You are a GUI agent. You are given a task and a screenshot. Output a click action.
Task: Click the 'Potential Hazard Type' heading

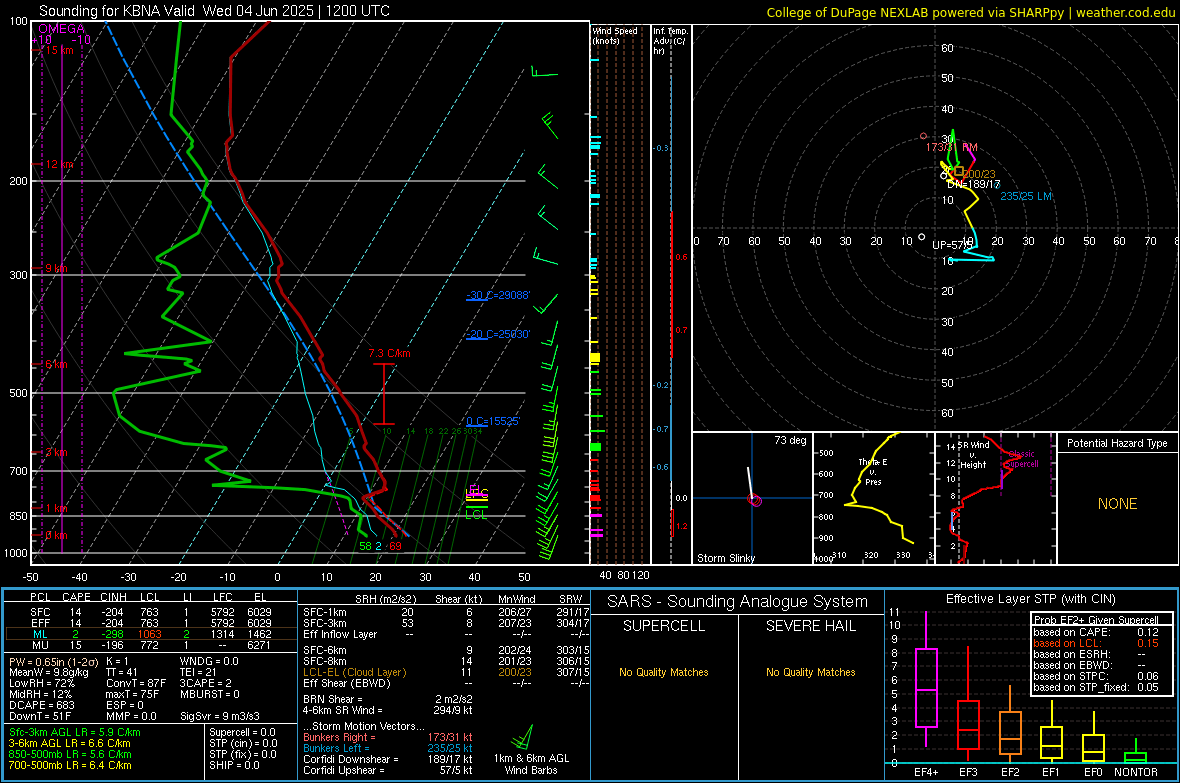[1117, 443]
